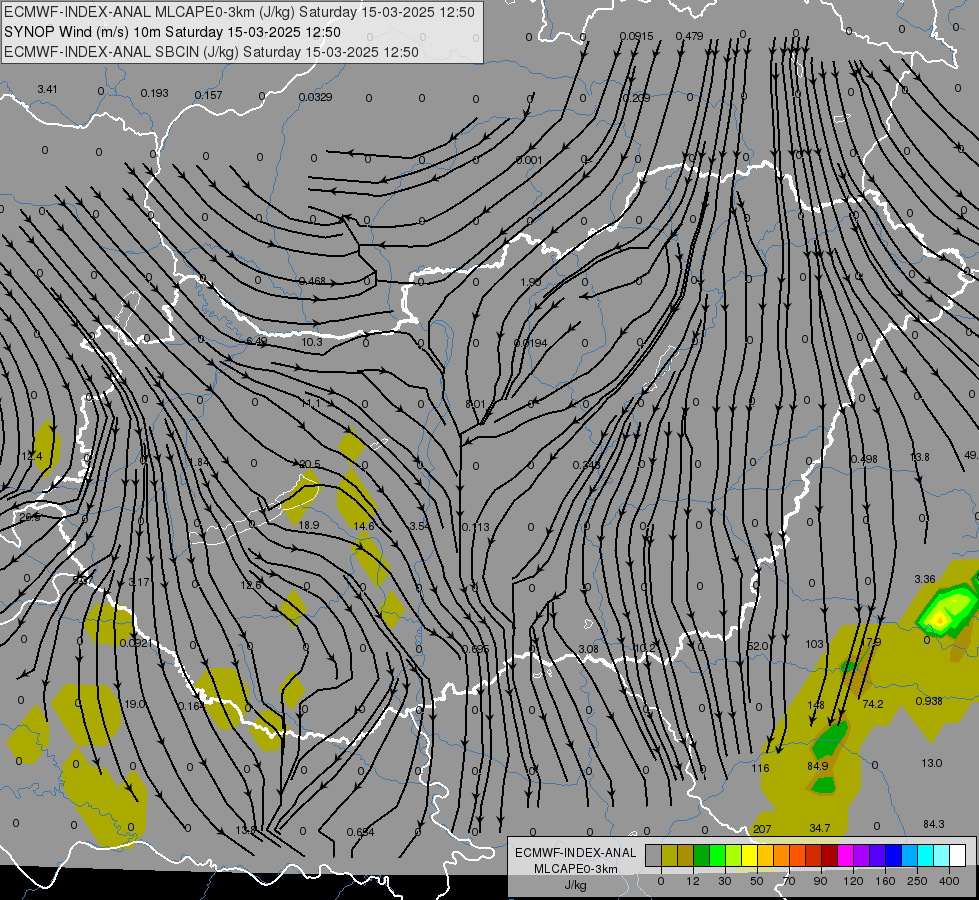
Task: Choose the white legend swatch
Action: [958, 855]
